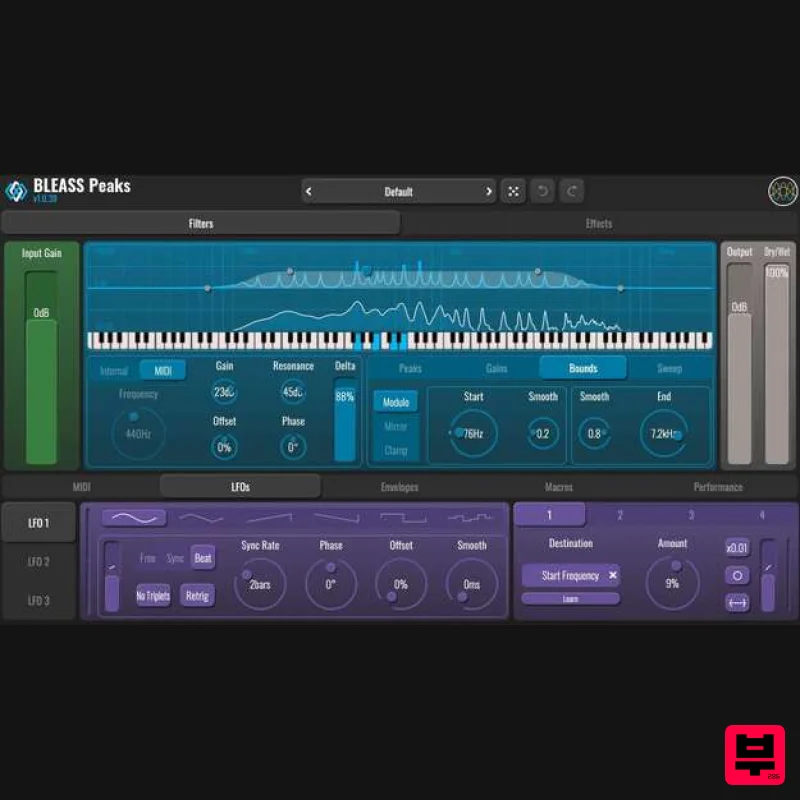Open the MIDI modulation tab

pos(81,487)
